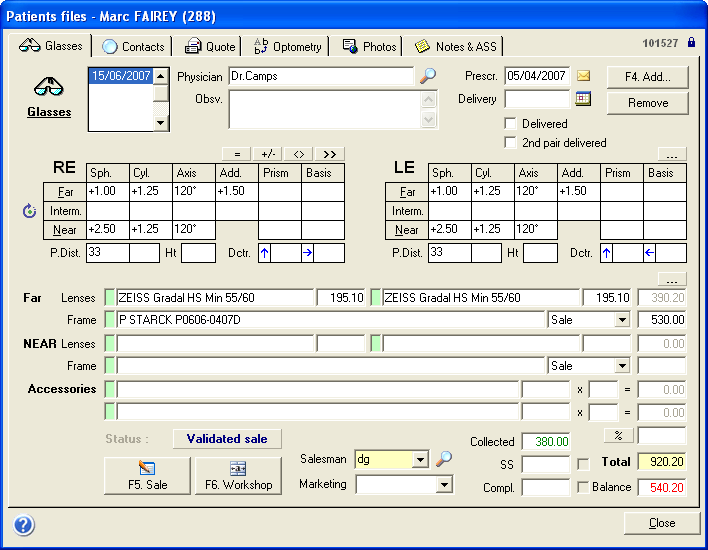Viewport: 708px width, 550px height.
Task: Open the calendar icon beside Delivery field
Action: (x=584, y=98)
